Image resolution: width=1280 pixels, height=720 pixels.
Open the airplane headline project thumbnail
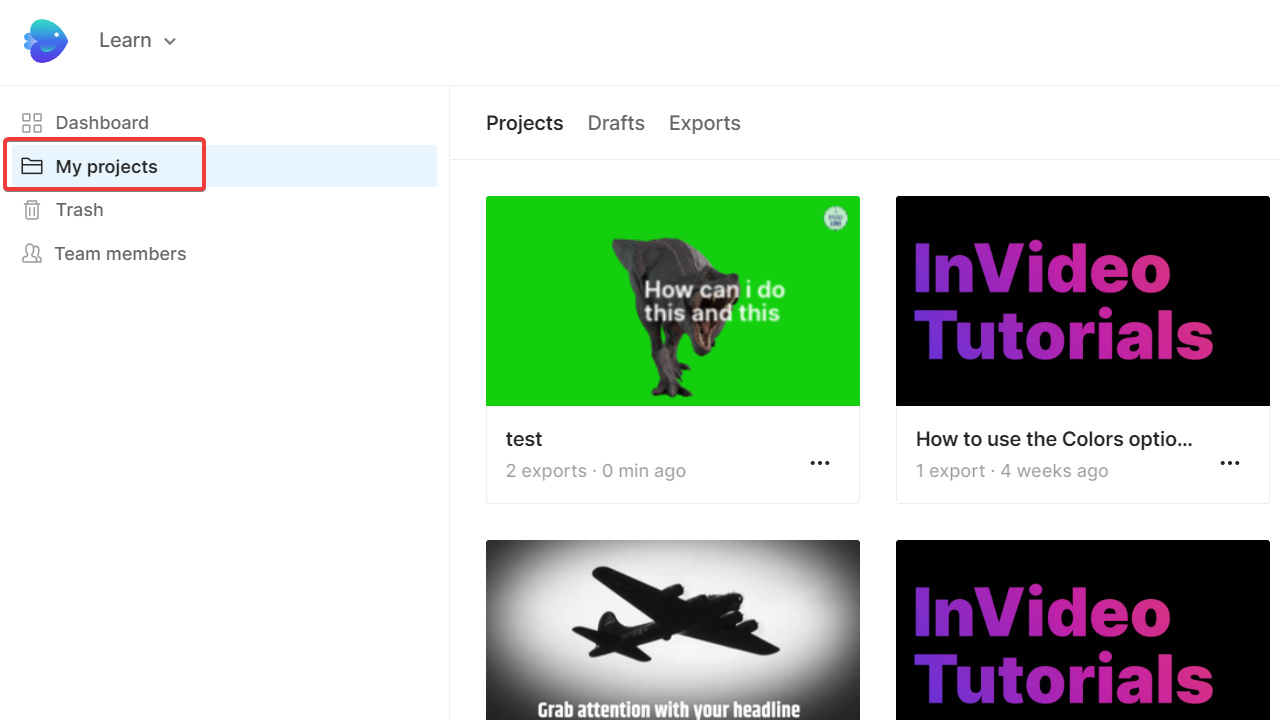[x=673, y=630]
